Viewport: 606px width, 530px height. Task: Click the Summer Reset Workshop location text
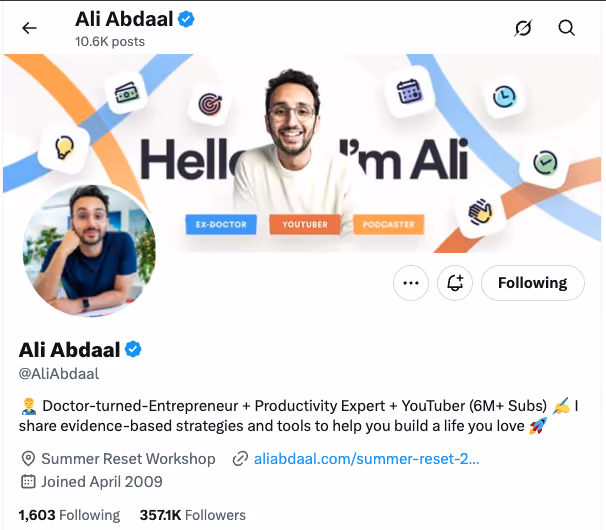[x=128, y=459]
